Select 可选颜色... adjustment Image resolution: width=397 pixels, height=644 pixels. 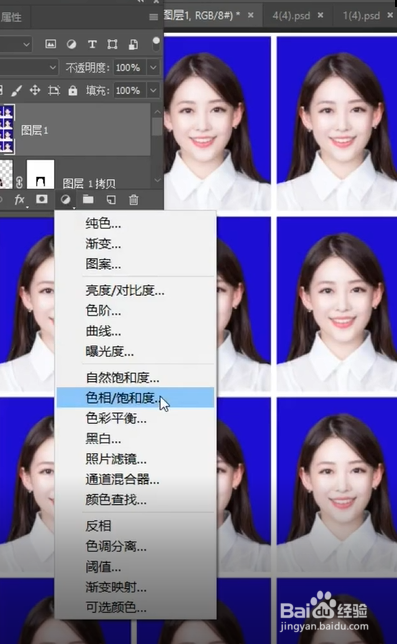[x=135, y=607]
